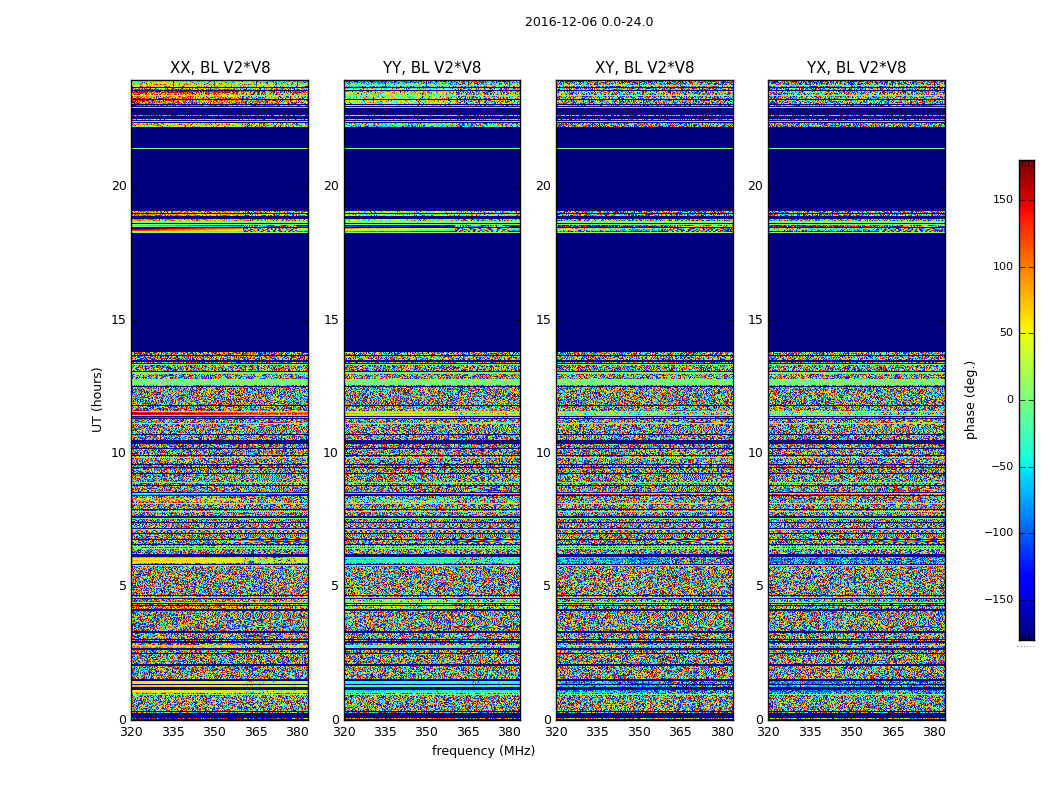The width and height of the screenshot is (1050, 800).
Task: Click the colorbar at the 0 degree mark
Action: (1026, 400)
